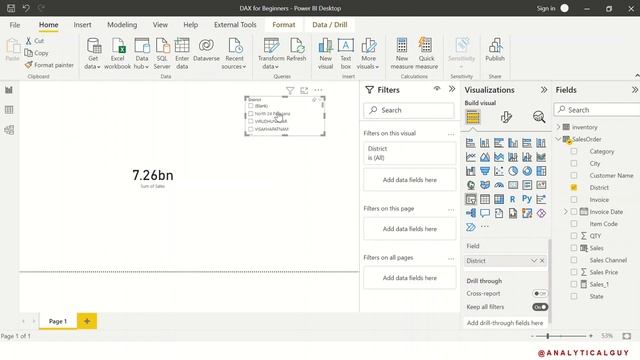Check the Invoice field

(x=574, y=200)
